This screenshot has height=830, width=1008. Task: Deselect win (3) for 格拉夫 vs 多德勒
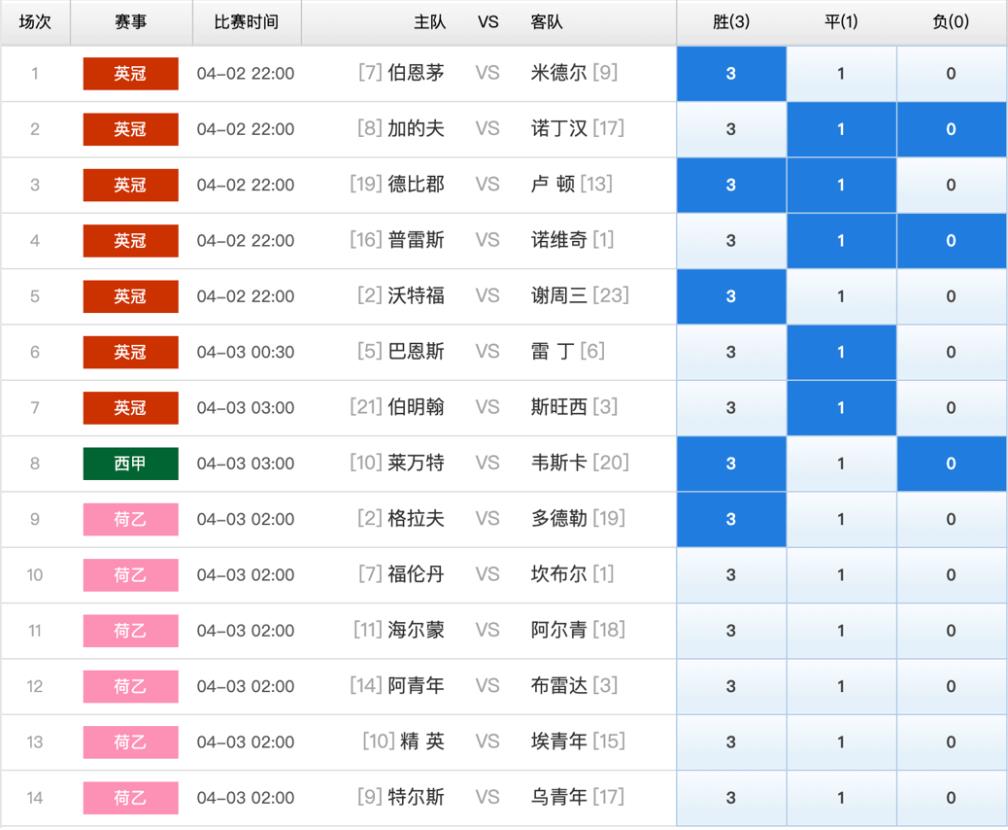pyautogui.click(x=731, y=519)
